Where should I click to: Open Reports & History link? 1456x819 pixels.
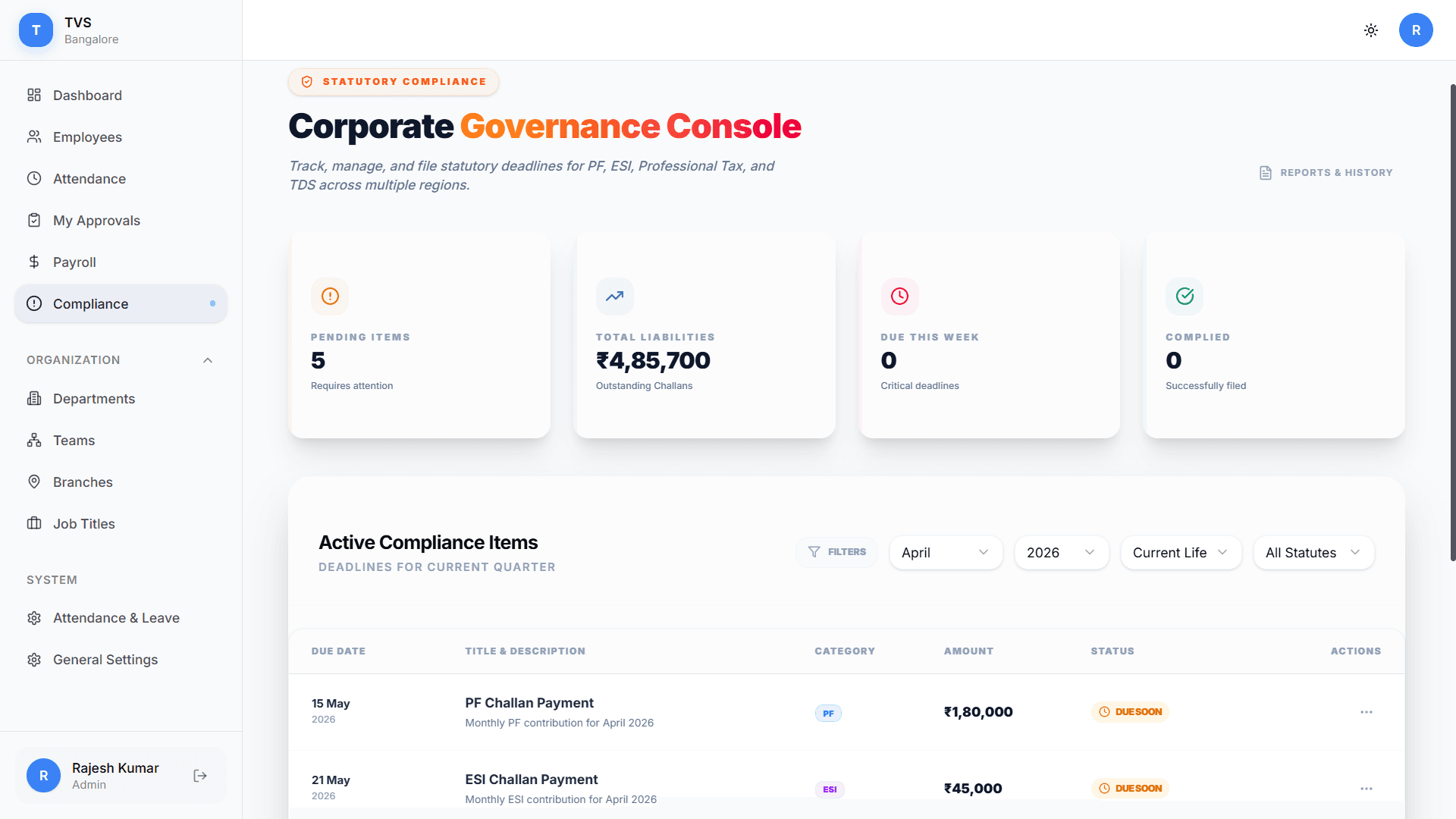coord(1326,173)
